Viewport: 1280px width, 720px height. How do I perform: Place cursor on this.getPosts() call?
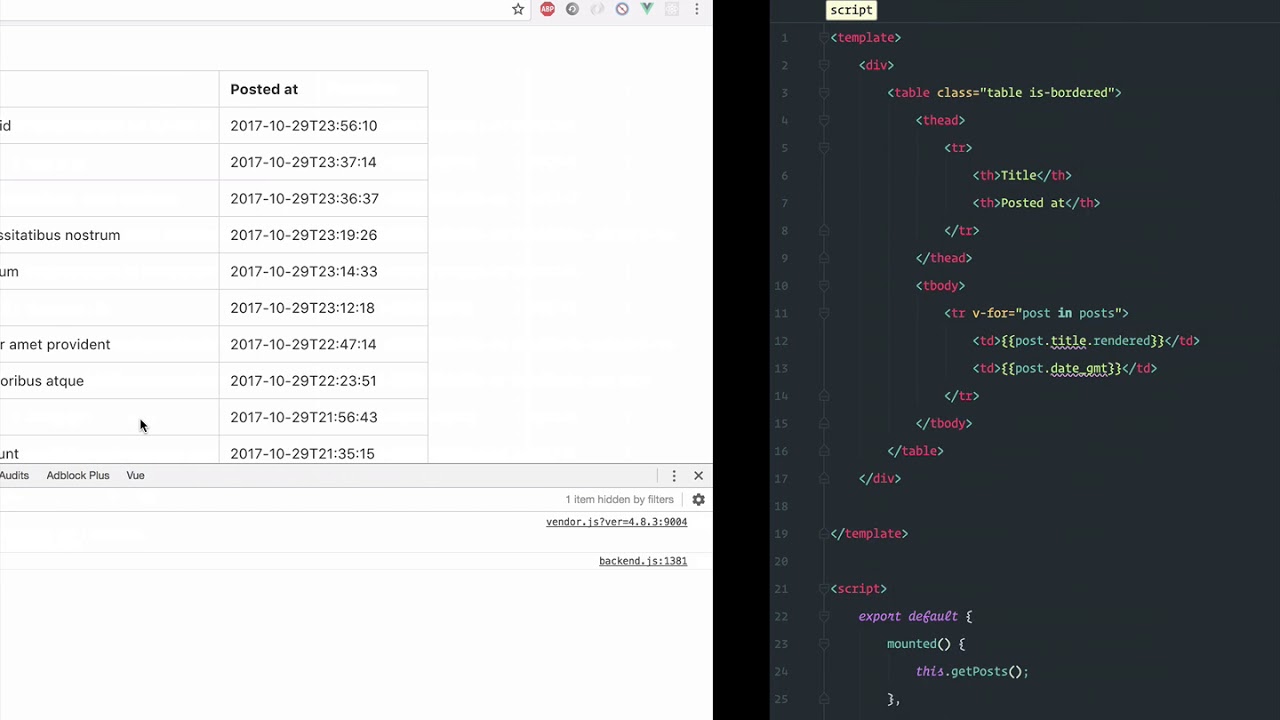tap(972, 672)
